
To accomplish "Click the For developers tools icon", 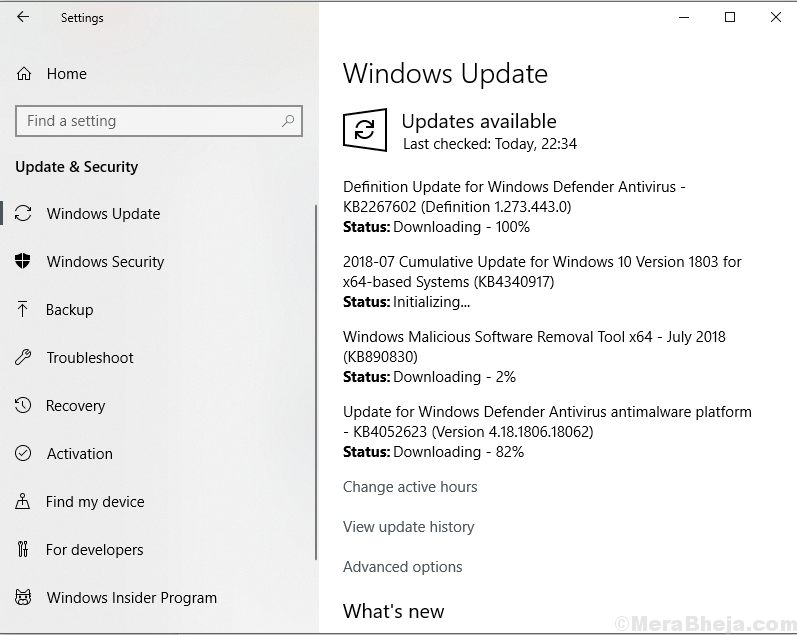I will tap(23, 549).
